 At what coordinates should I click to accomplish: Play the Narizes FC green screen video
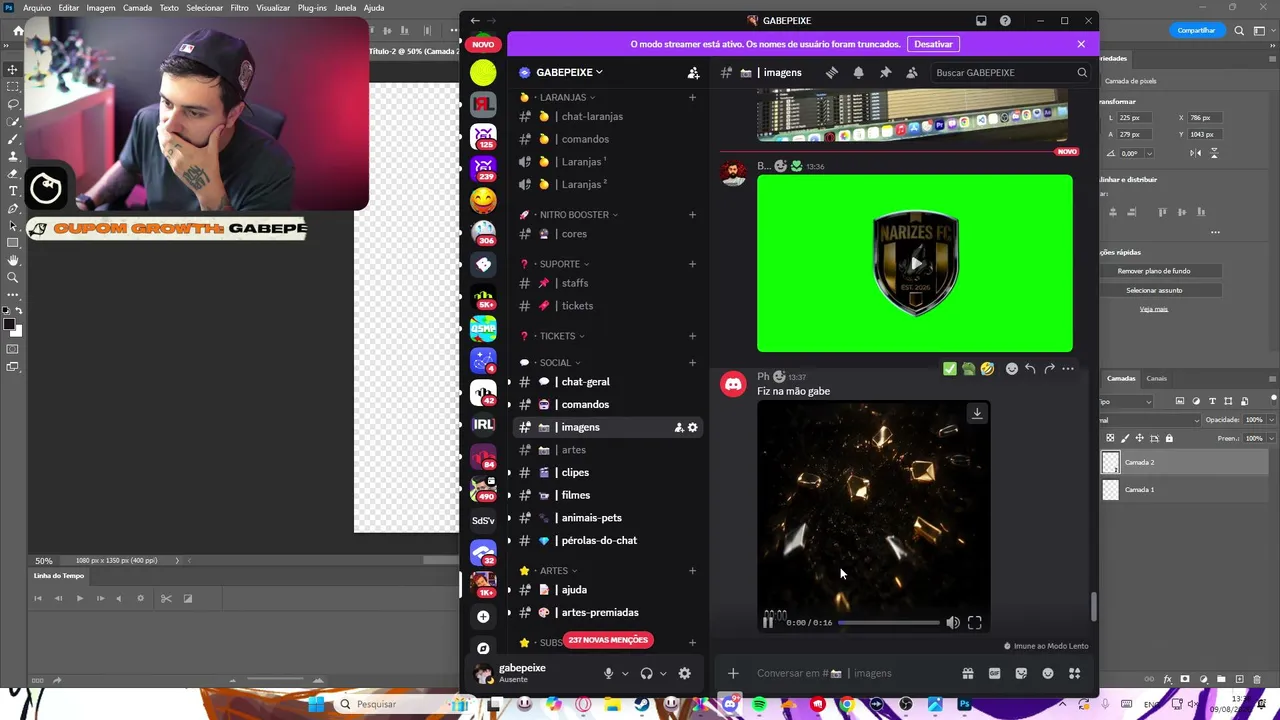pos(915,264)
